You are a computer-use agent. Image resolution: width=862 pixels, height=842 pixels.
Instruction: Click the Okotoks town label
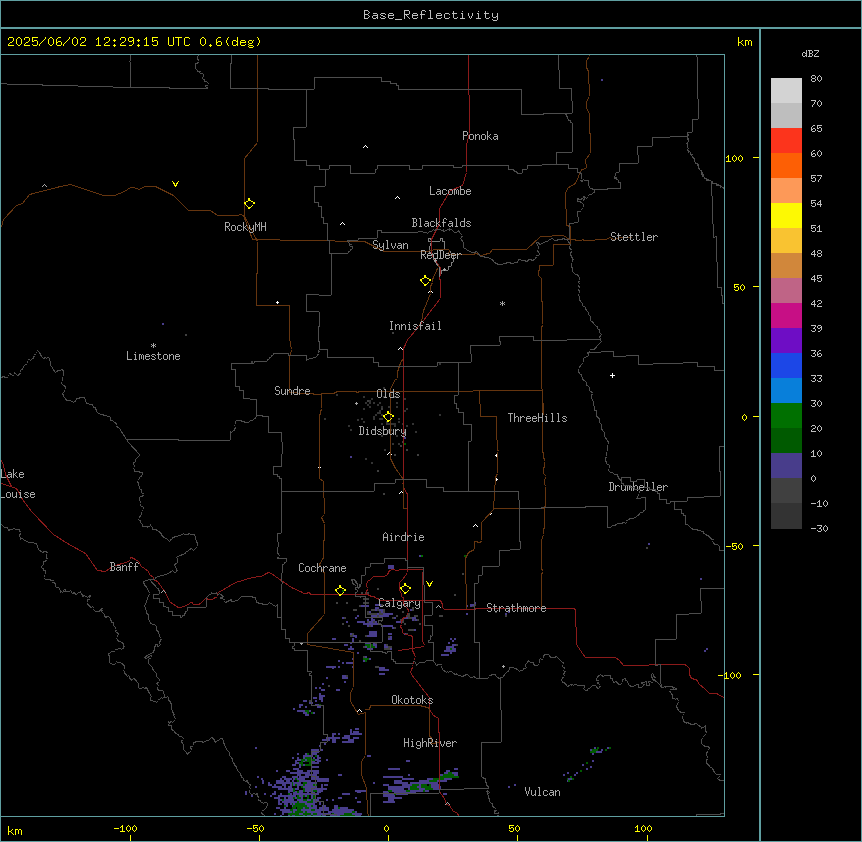(x=412, y=700)
